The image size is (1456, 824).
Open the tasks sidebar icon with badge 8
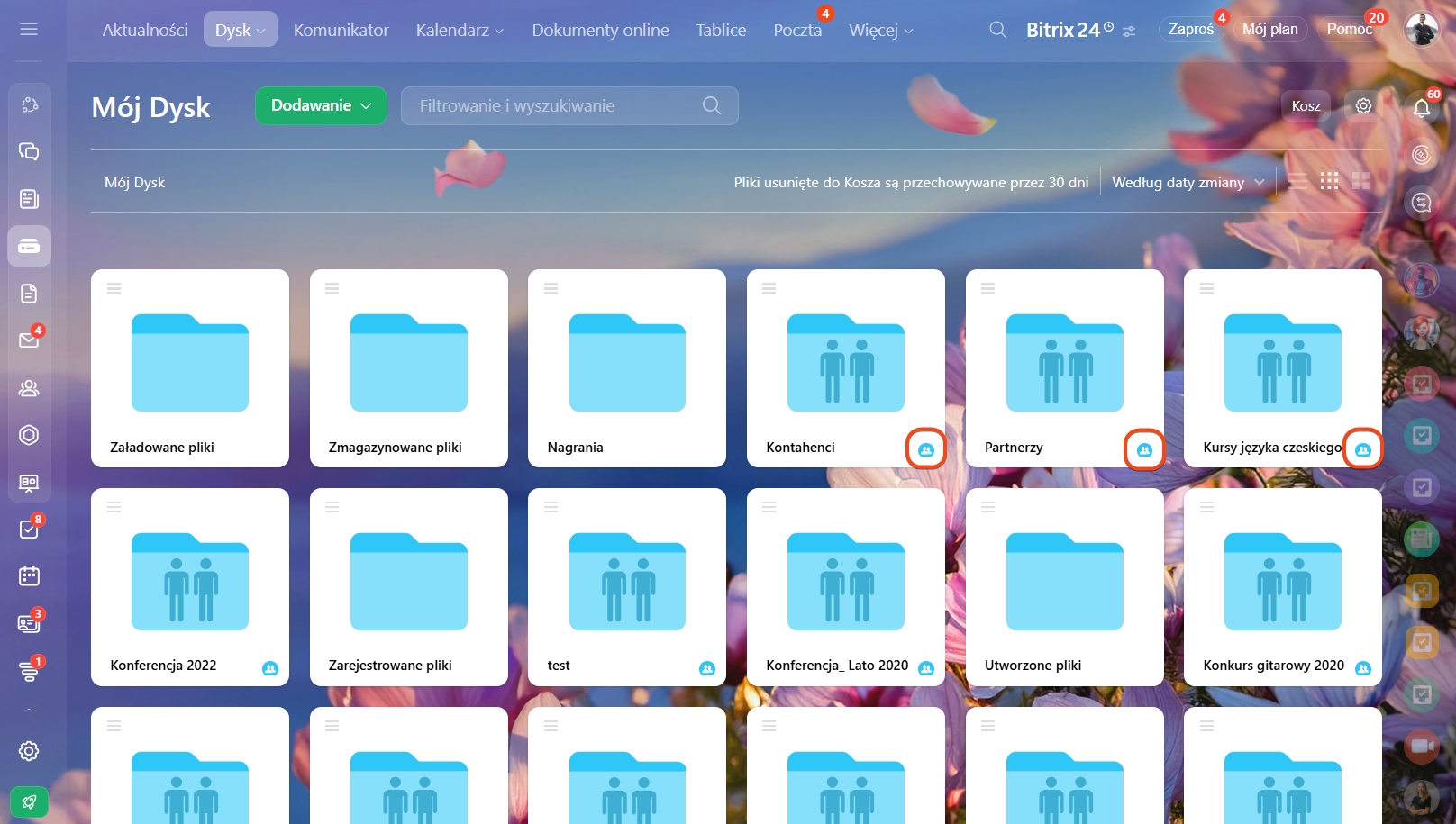(x=29, y=530)
